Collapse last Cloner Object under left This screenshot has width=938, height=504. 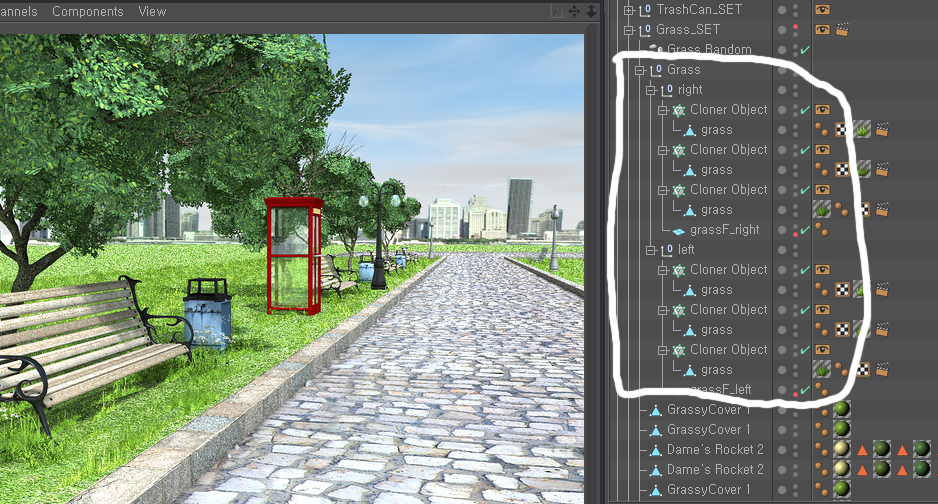(662, 350)
